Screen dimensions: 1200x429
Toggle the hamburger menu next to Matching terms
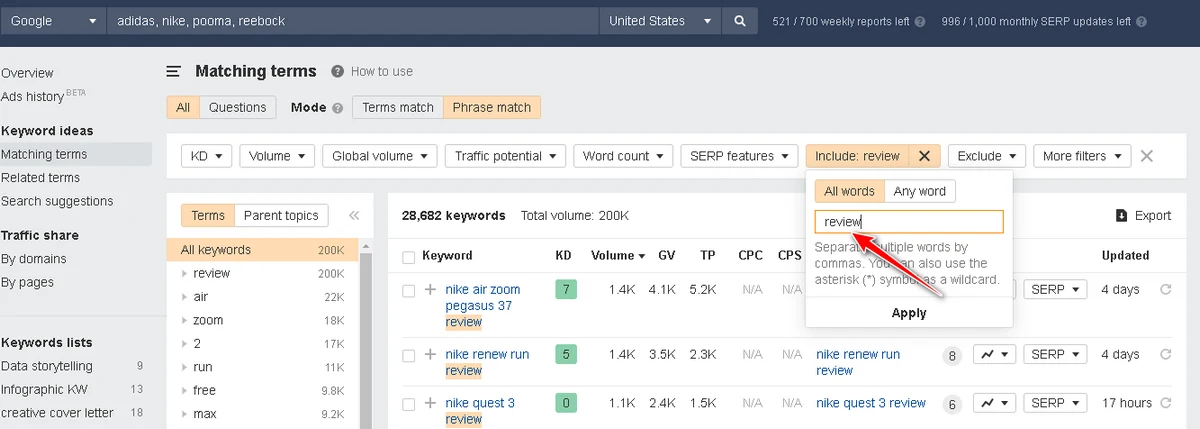pos(174,71)
